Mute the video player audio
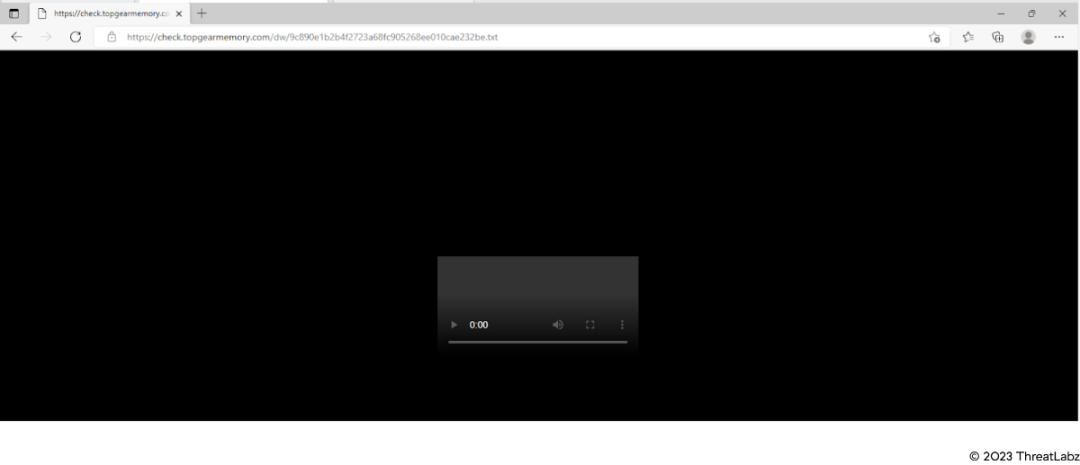The height and width of the screenshot is (465, 1080). [558, 325]
